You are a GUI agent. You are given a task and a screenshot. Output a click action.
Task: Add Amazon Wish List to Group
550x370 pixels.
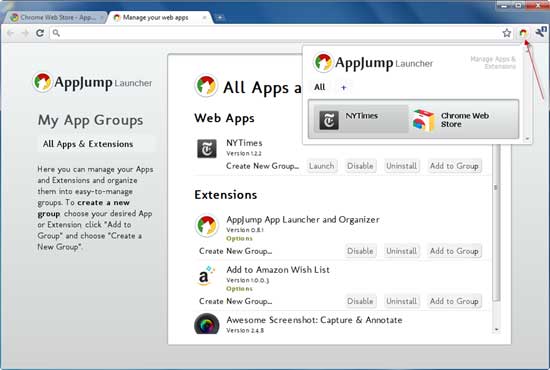coord(454,301)
